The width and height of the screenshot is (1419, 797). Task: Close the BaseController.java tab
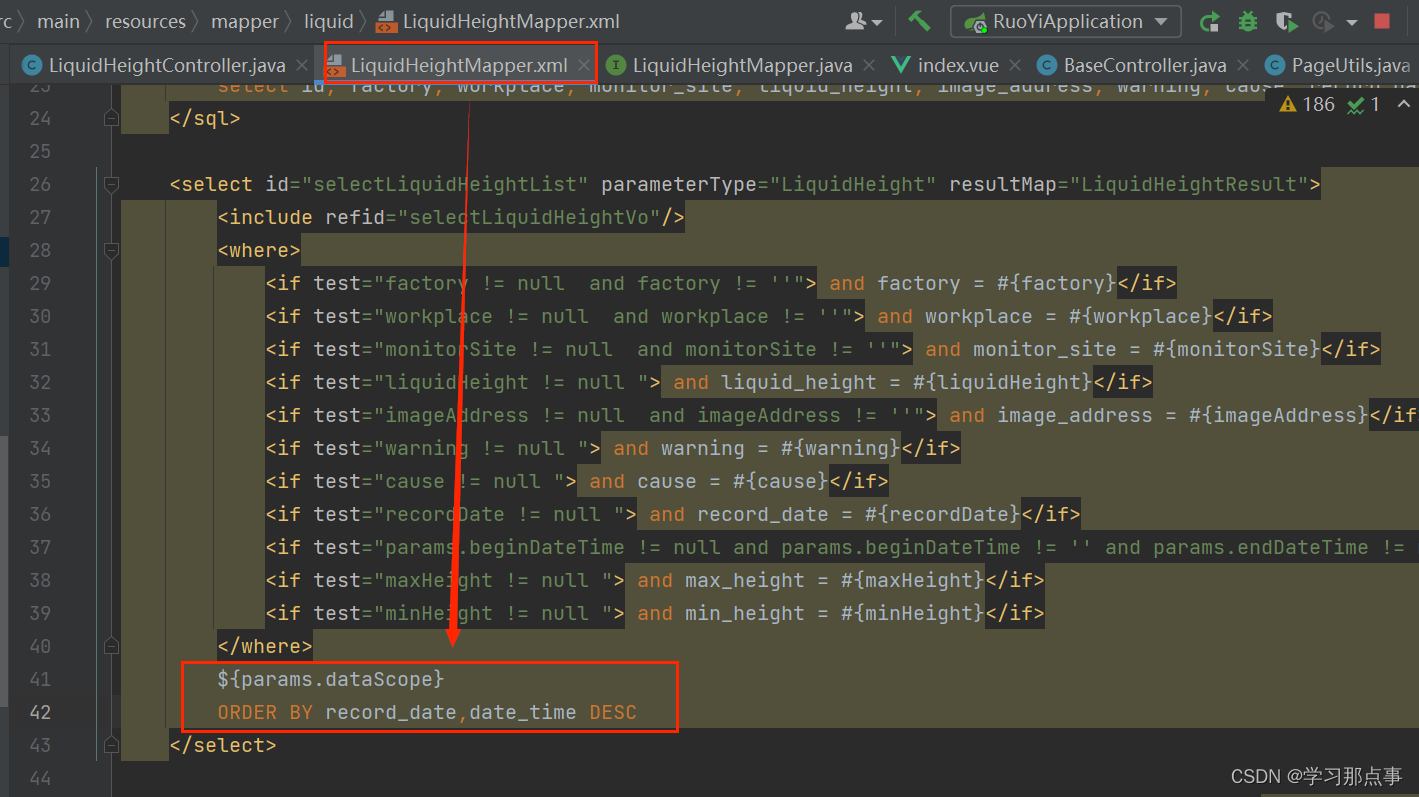tap(1243, 66)
